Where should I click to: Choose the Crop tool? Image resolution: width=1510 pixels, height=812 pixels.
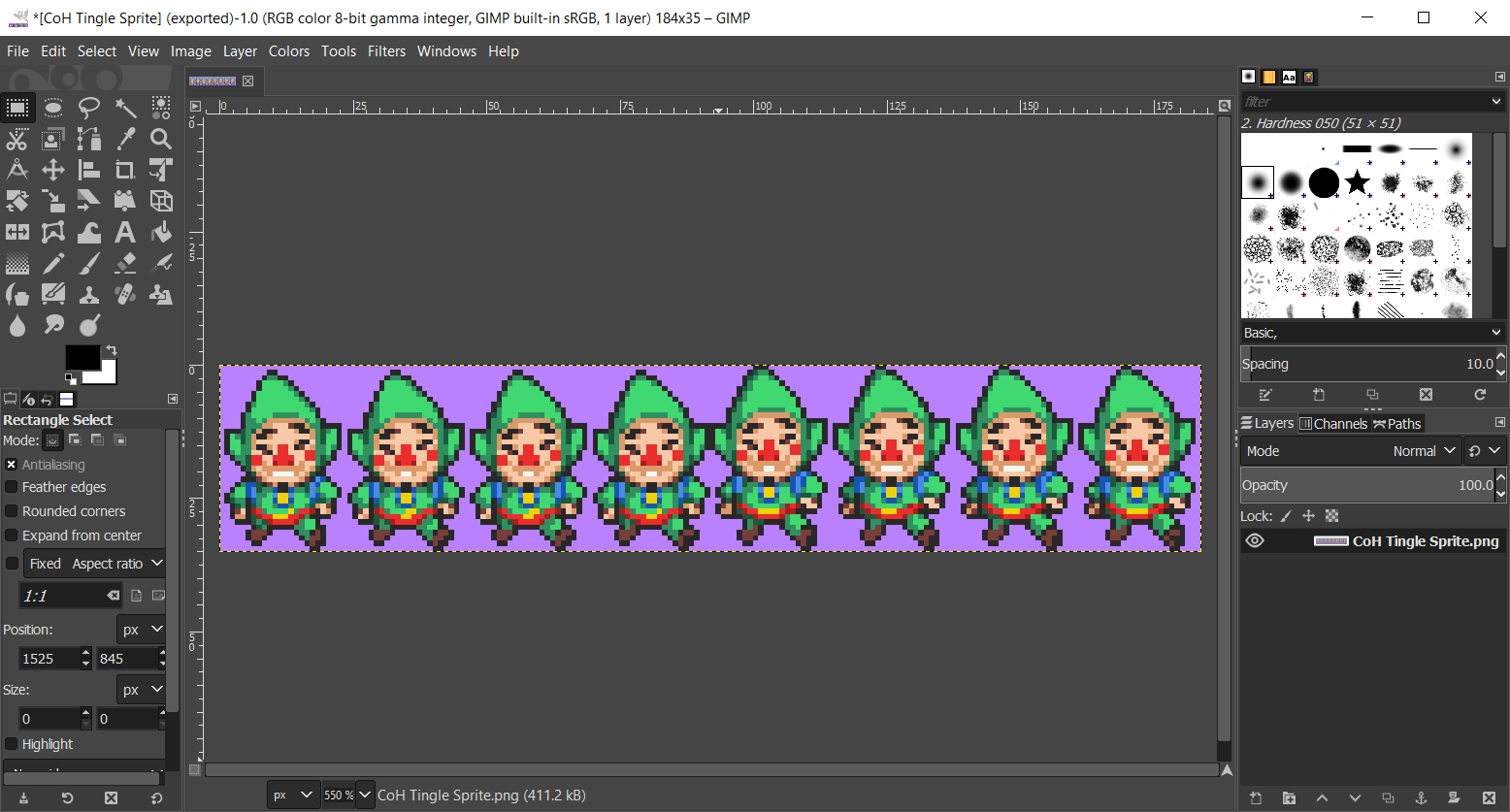pos(125,171)
